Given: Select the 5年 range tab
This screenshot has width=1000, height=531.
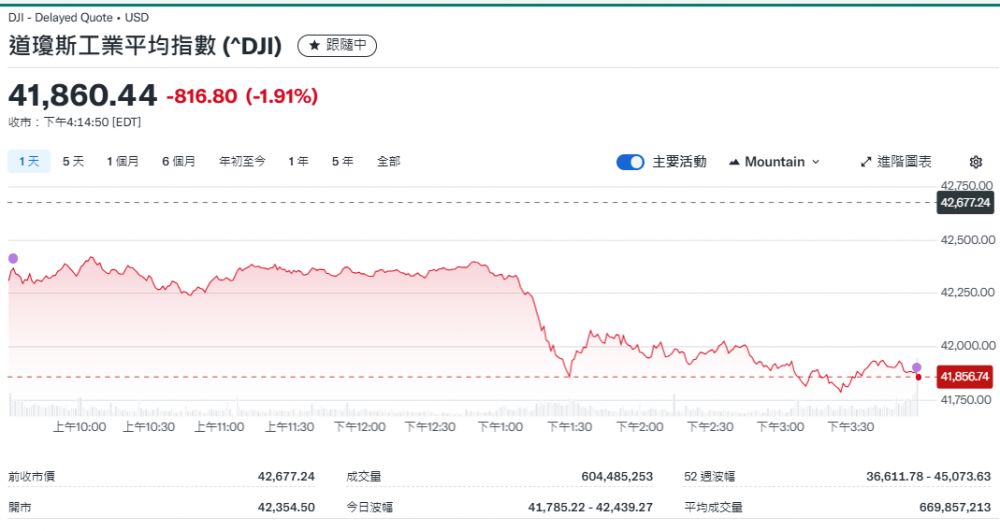Looking at the screenshot, I should [342, 161].
